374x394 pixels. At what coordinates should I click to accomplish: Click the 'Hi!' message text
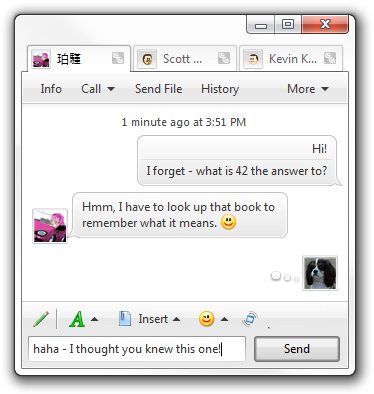pyautogui.click(x=319, y=149)
